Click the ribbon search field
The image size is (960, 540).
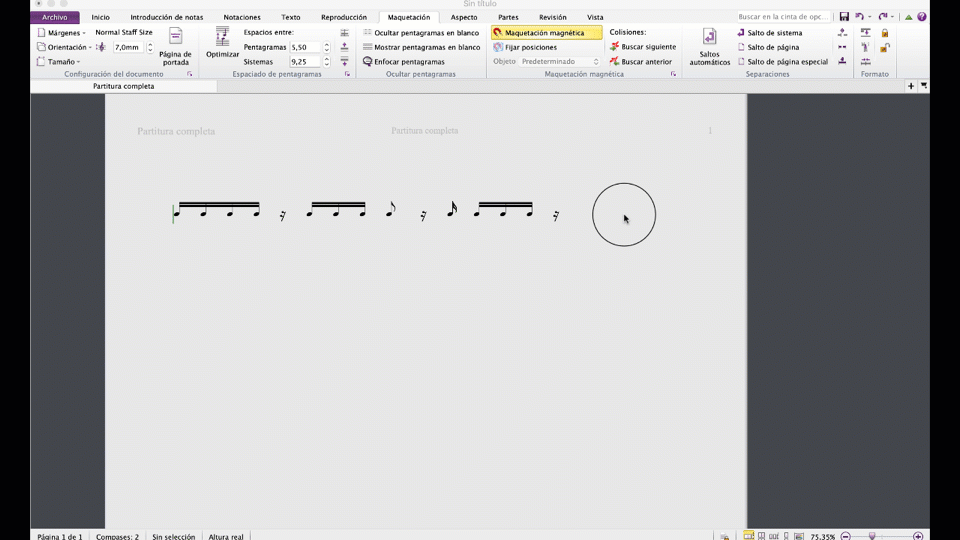784,17
